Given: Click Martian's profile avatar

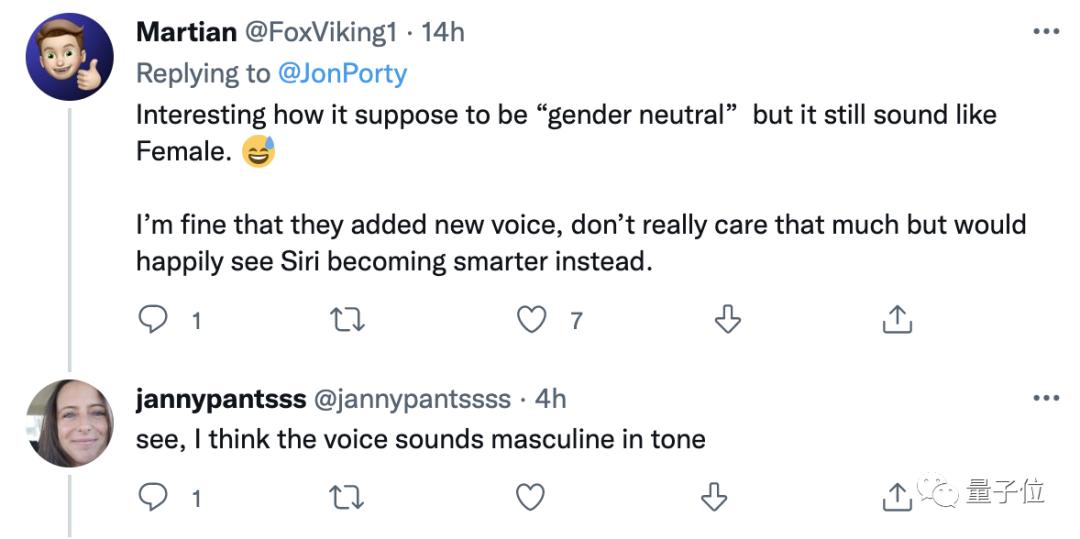Looking at the screenshot, I should click(x=68, y=57).
